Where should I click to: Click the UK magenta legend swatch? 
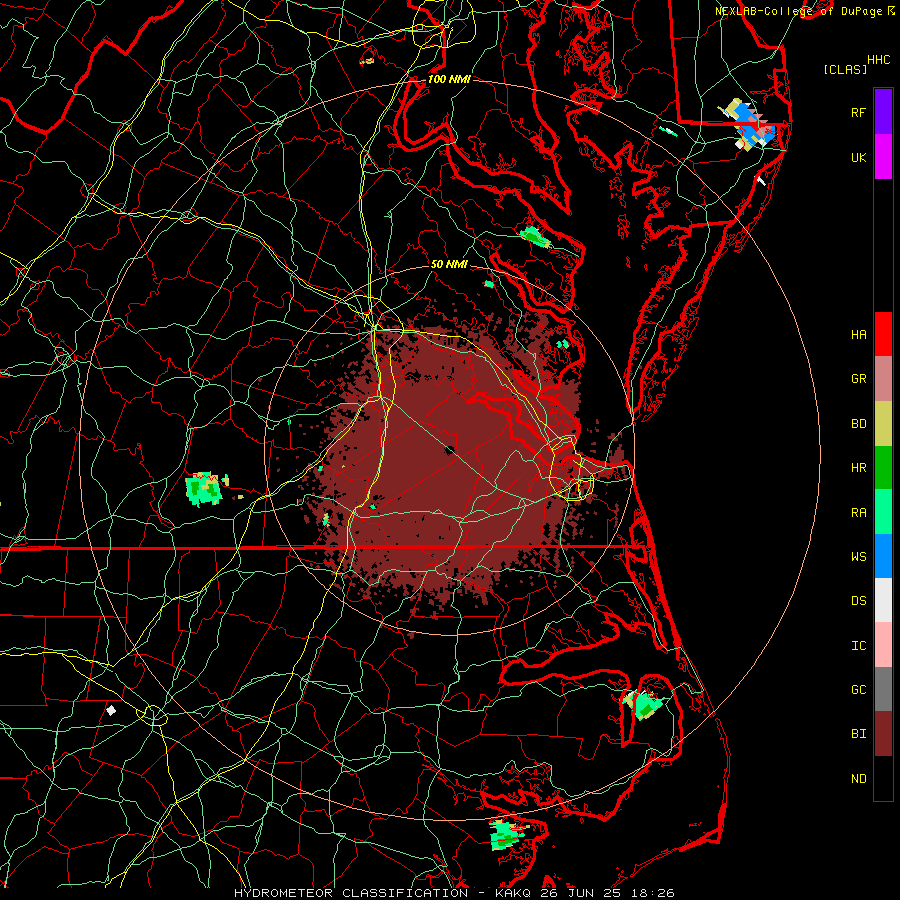pos(883,157)
